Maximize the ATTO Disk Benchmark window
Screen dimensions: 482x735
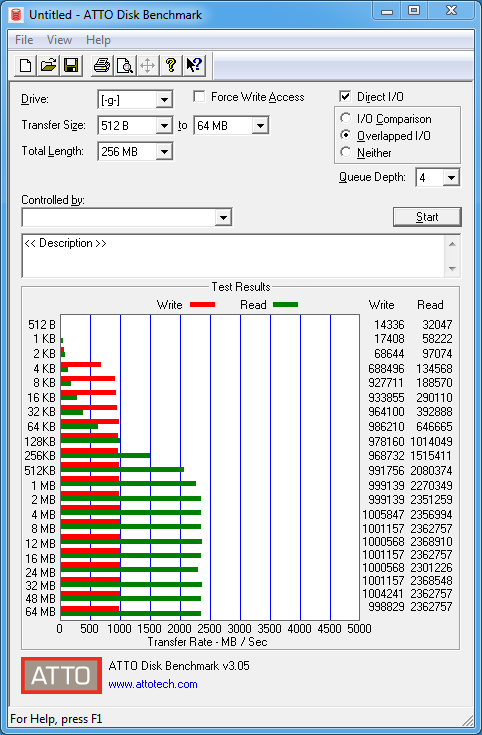click(414, 11)
